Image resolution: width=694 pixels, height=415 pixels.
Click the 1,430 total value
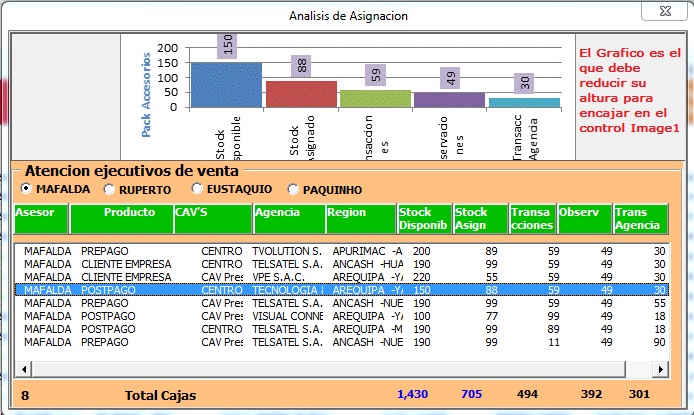(x=413, y=394)
